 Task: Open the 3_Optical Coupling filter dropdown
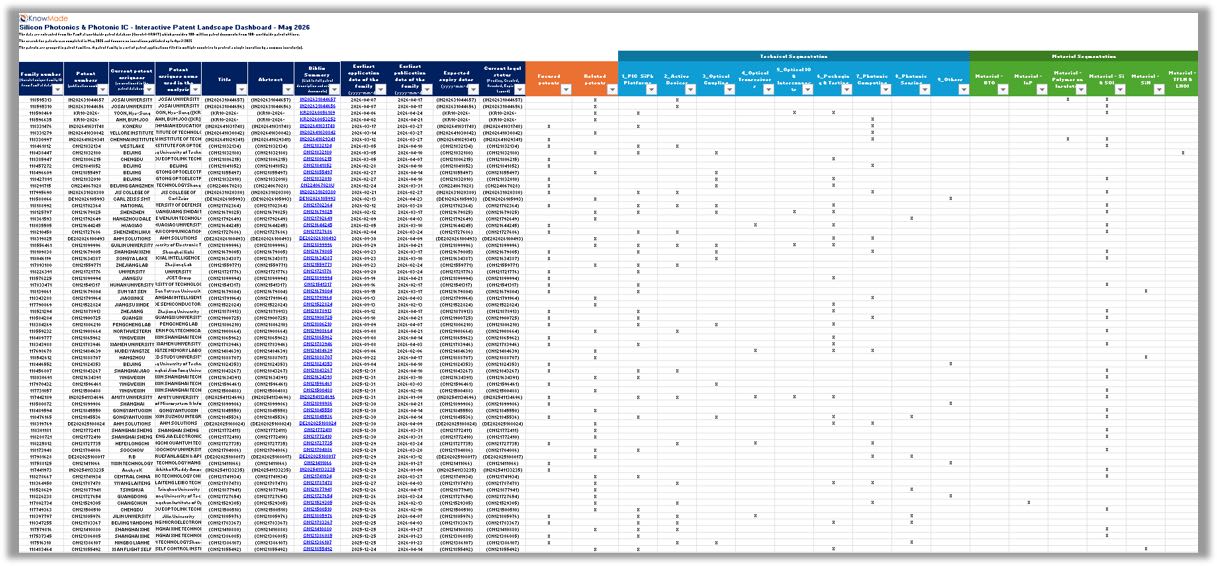click(730, 89)
